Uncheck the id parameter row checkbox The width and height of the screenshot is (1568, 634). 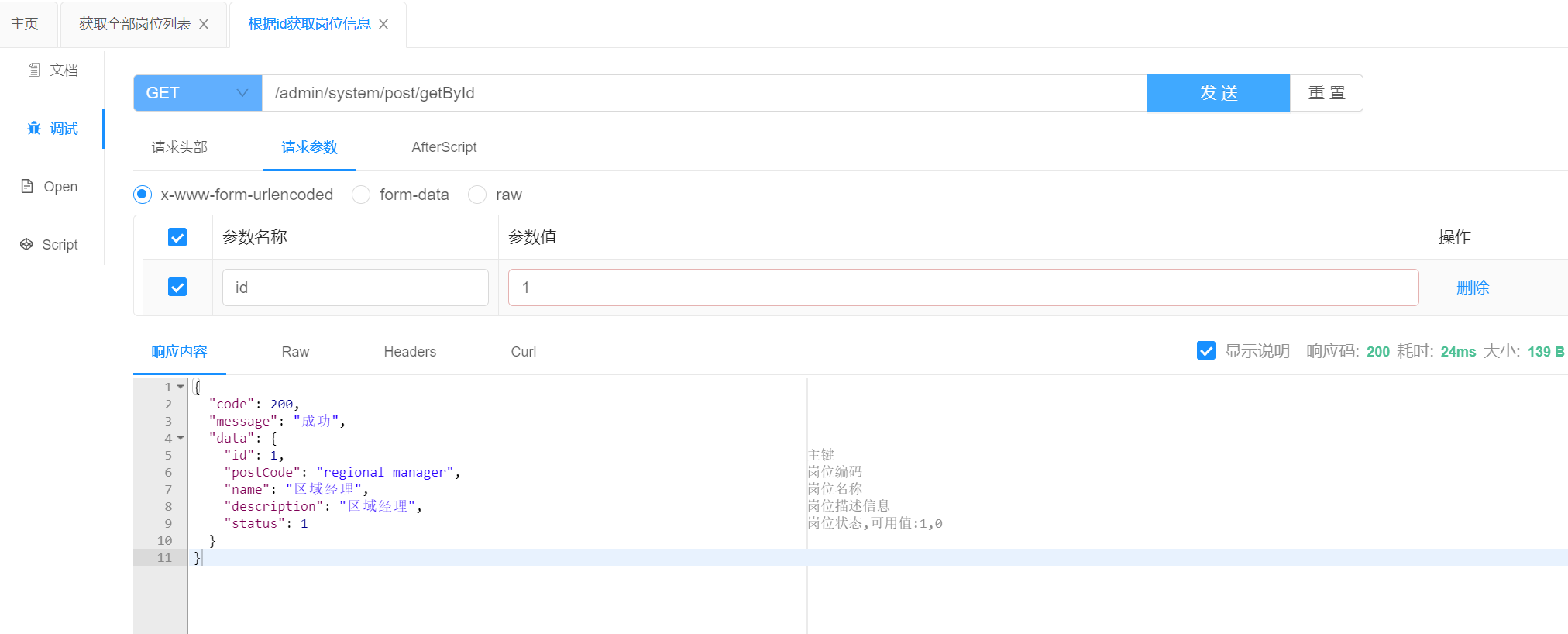tap(177, 287)
